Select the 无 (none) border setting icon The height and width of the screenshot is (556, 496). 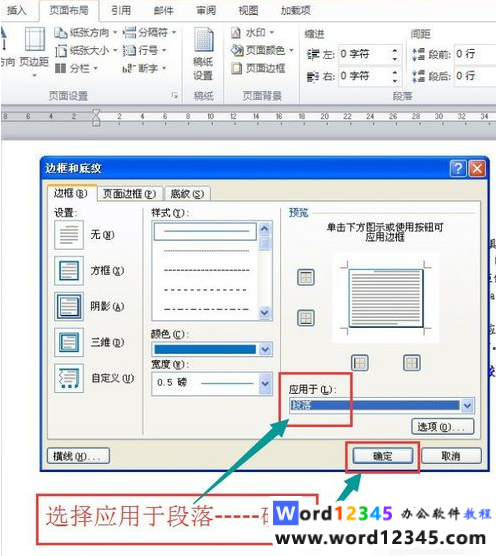(69, 235)
